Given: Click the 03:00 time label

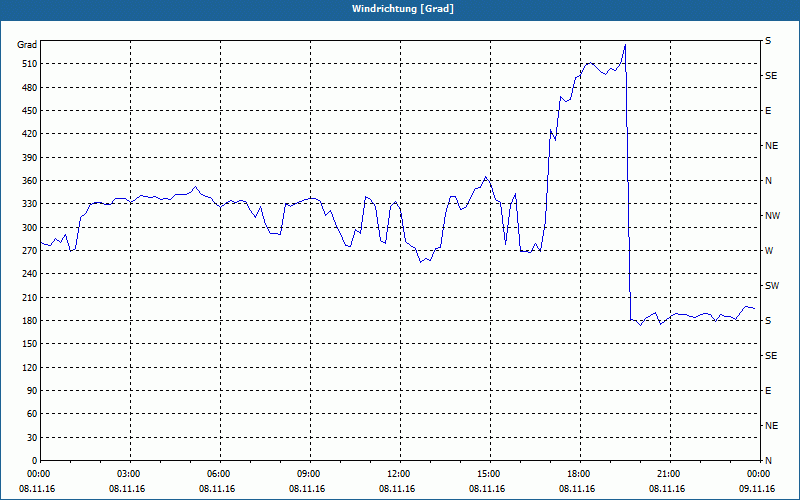Looking at the screenshot, I should 129,473.
